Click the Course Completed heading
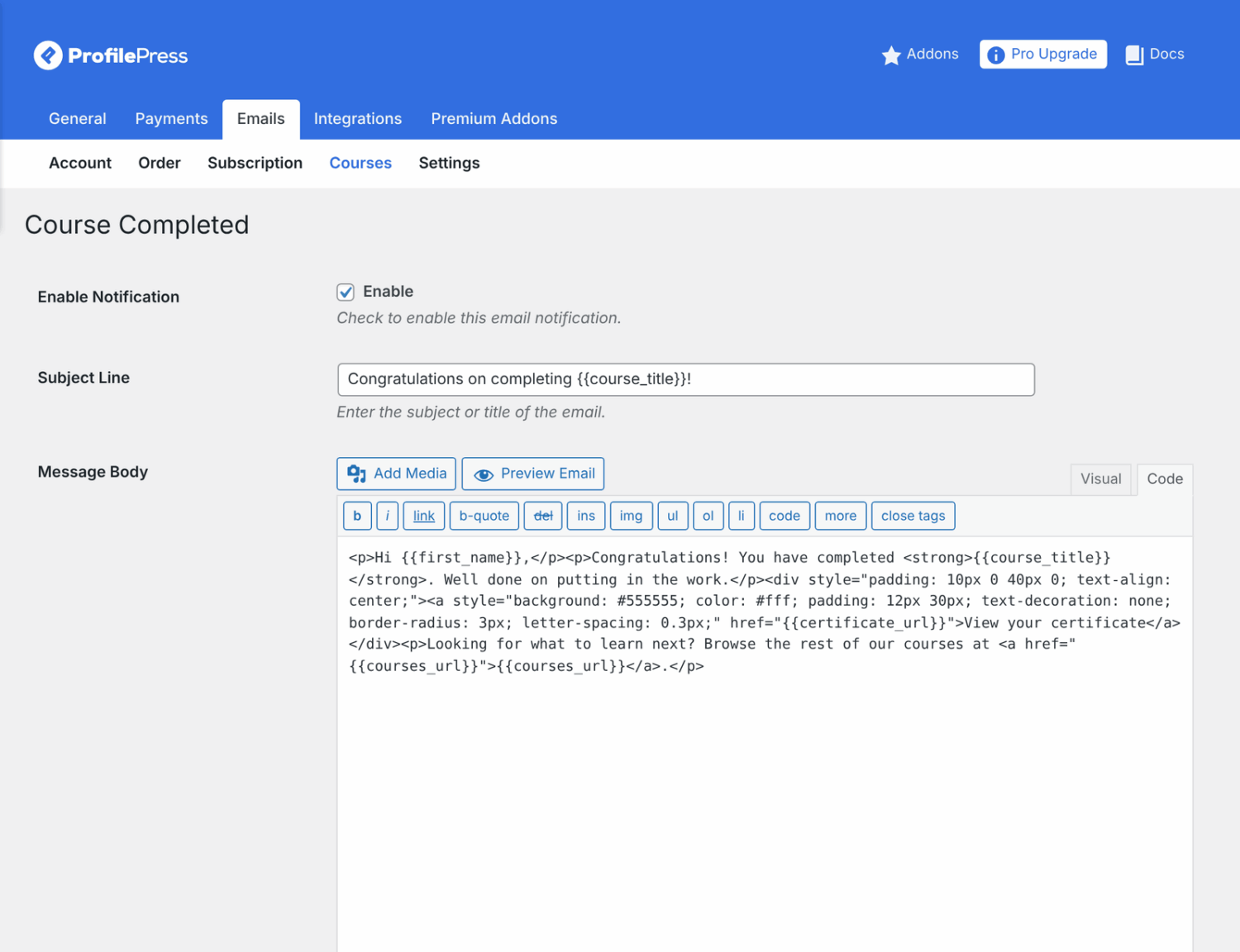Image resolution: width=1240 pixels, height=952 pixels. 137,225
